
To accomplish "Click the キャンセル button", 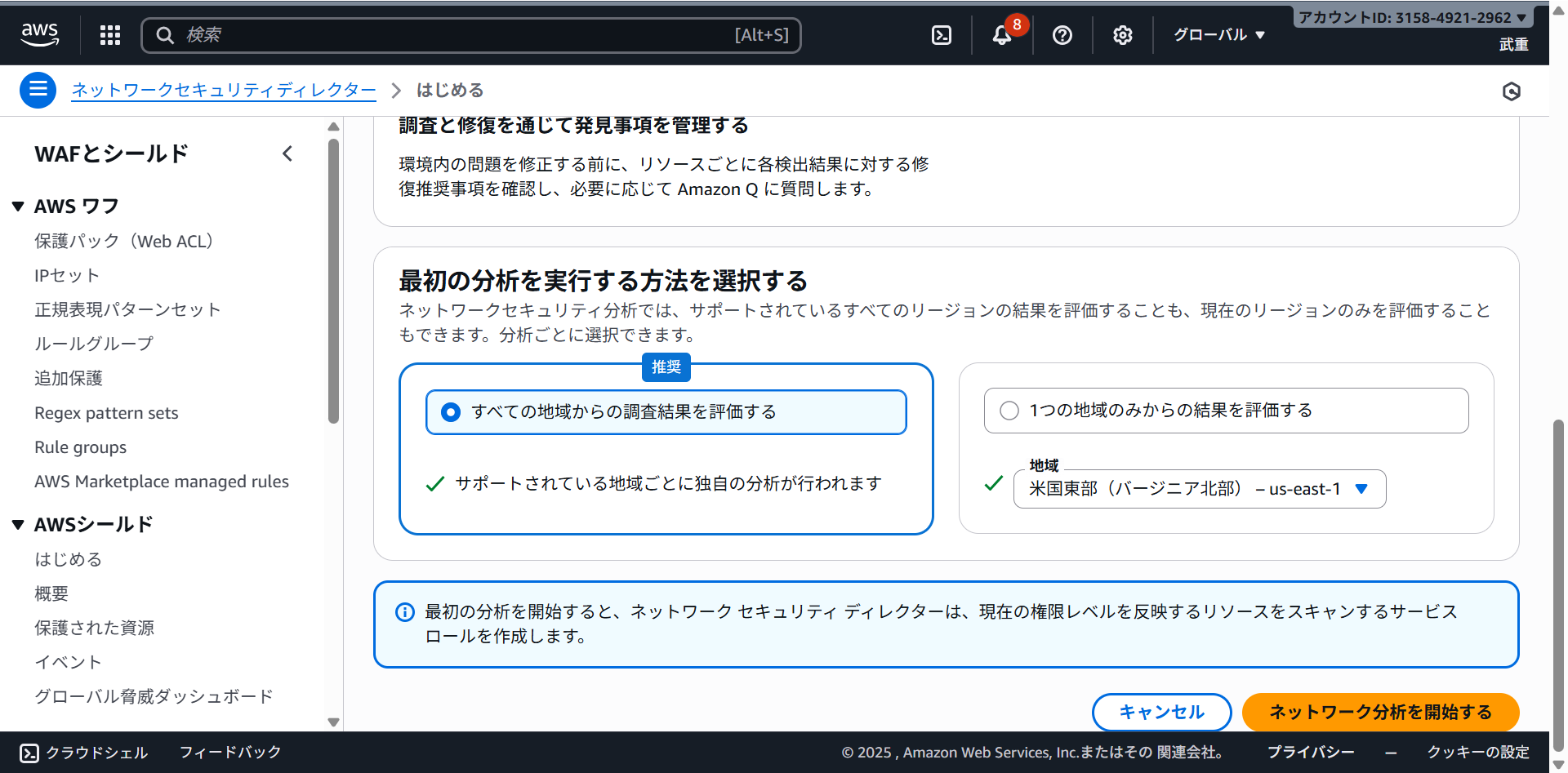I will [x=1161, y=712].
